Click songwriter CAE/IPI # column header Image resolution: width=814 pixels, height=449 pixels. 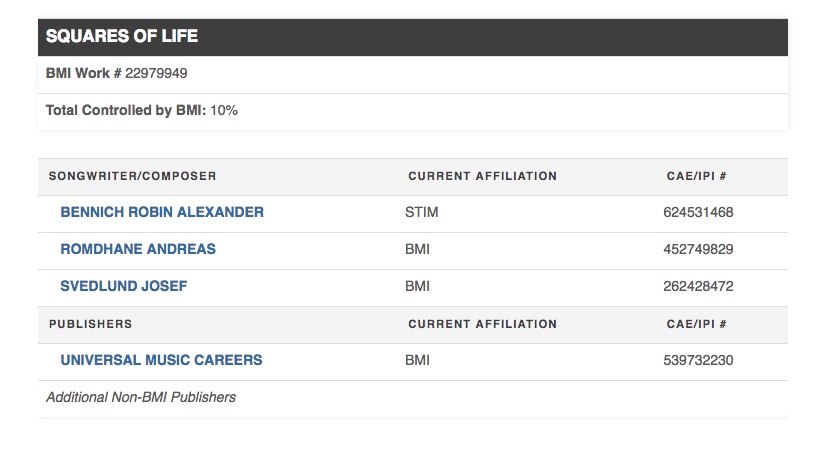[696, 176]
